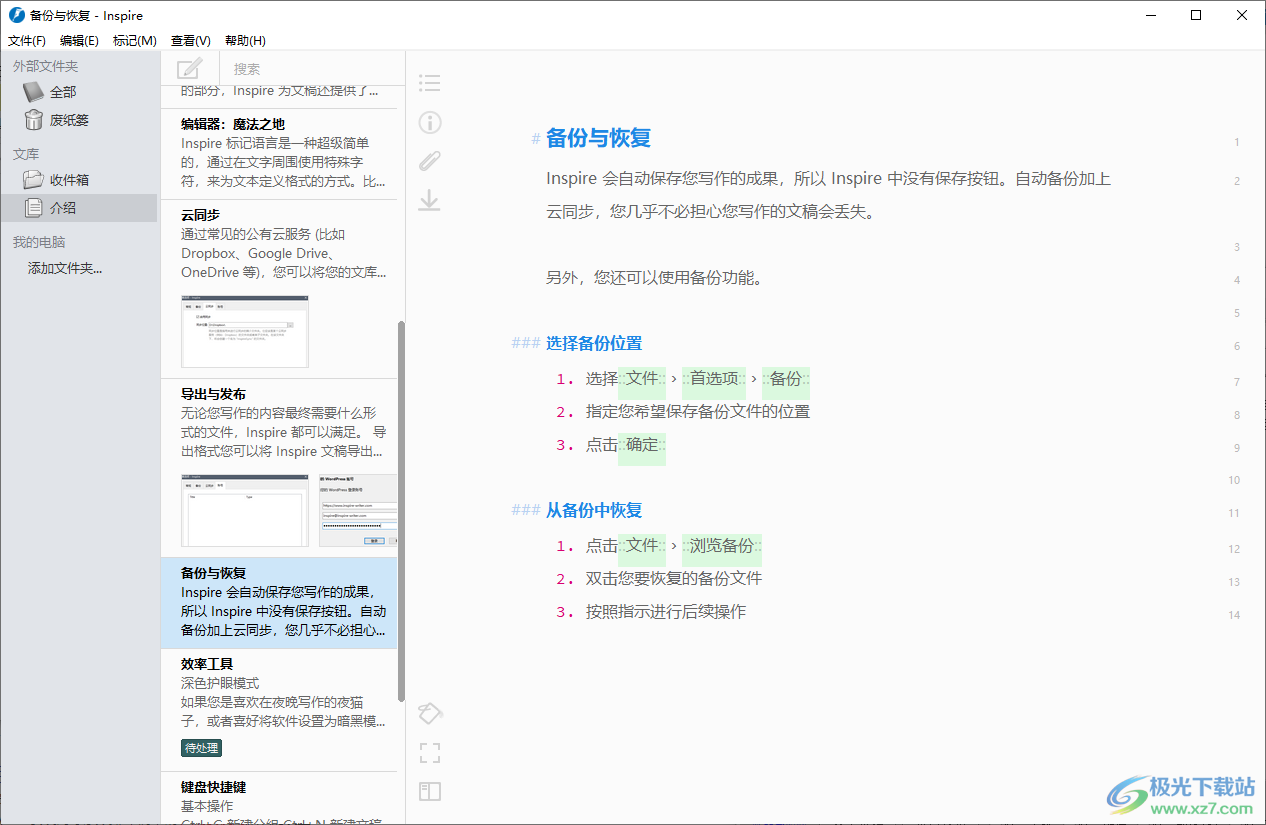Open the 查看(V) menu
Screen dimensions: 1266x825
pyautogui.click(x=190, y=41)
